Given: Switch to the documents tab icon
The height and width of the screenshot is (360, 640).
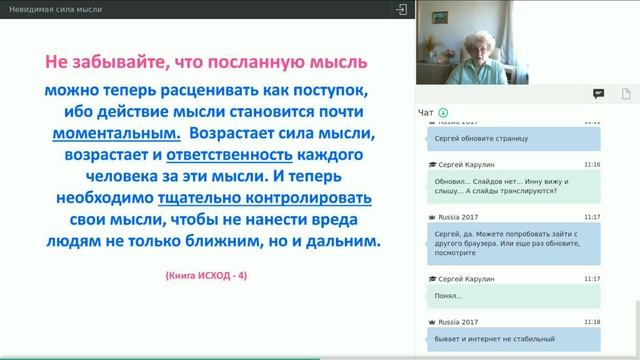Looking at the screenshot, I should tap(626, 94).
